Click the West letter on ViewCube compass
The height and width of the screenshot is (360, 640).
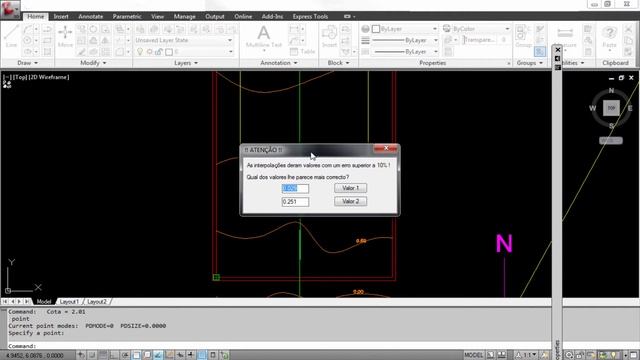click(592, 108)
